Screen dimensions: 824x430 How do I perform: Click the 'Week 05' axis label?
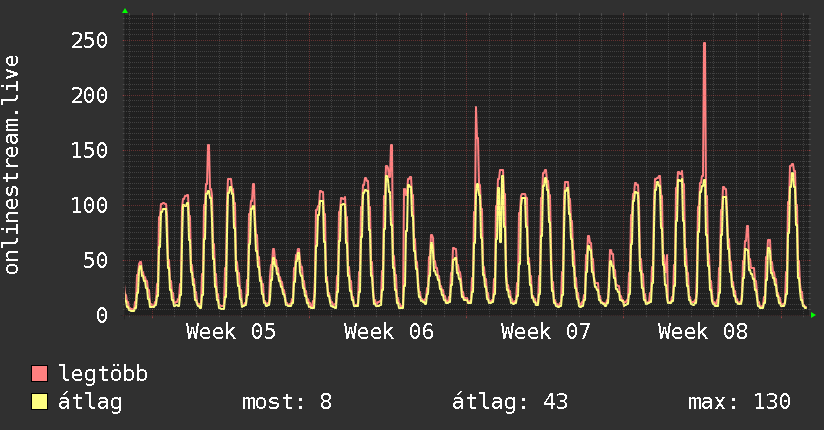(x=231, y=332)
